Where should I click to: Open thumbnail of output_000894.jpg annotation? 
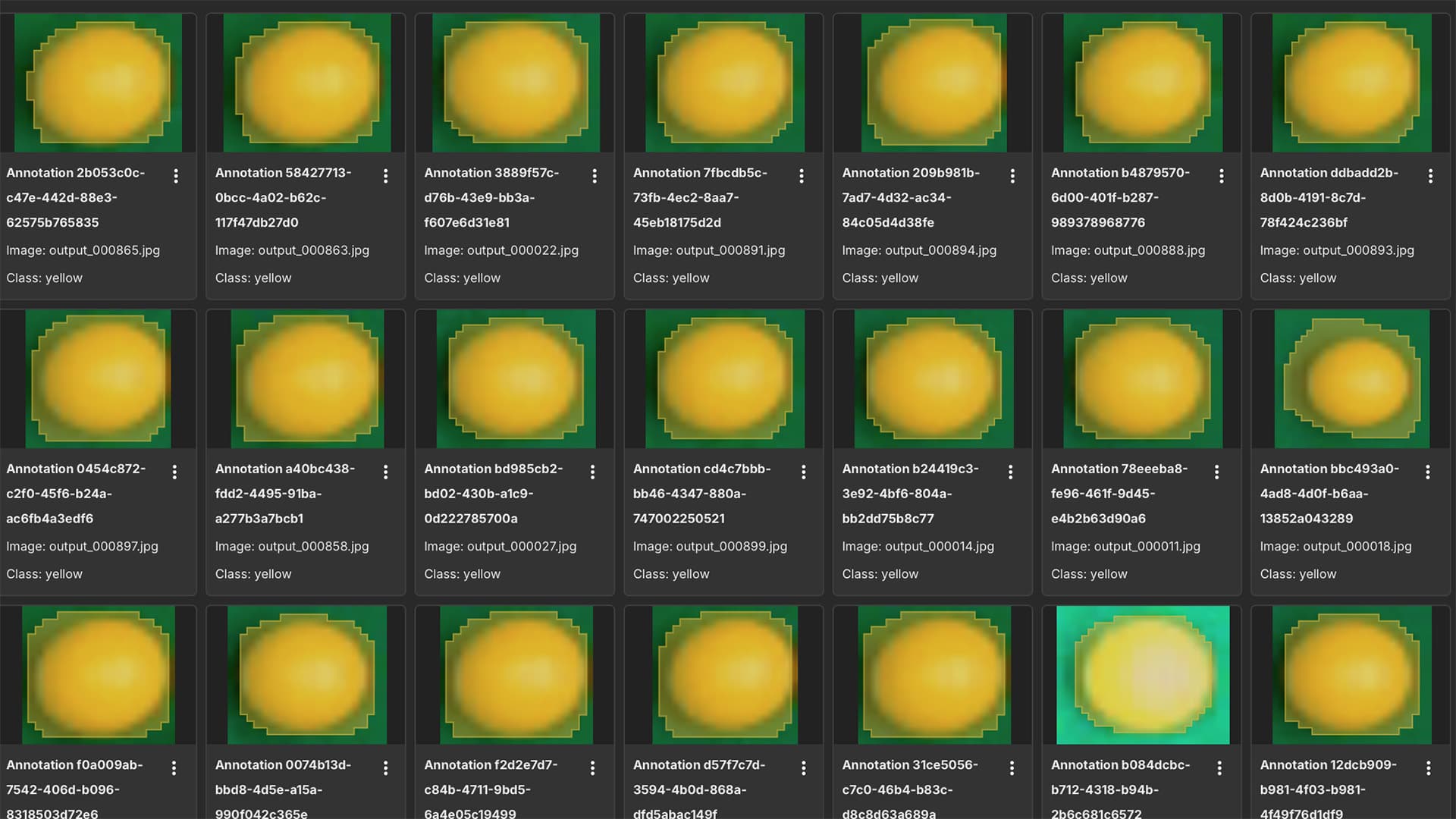point(934,83)
